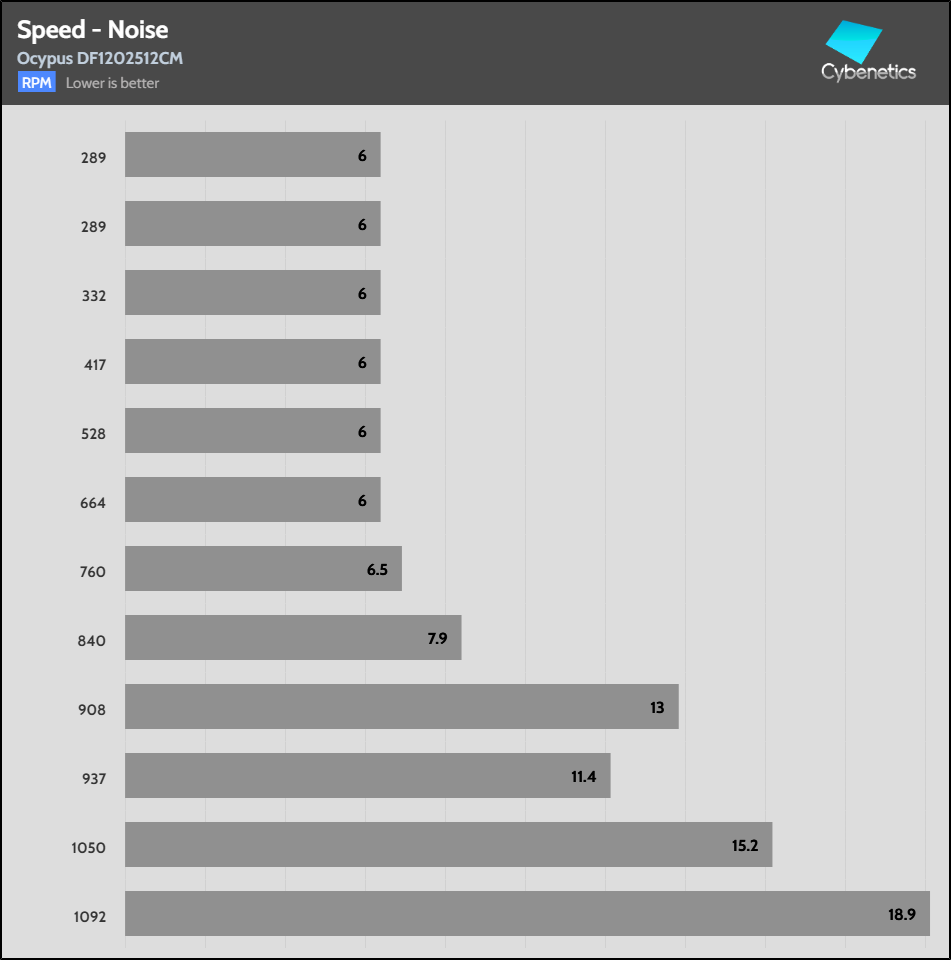The height and width of the screenshot is (960, 951).
Task: Click the 417 axis label
Action: [93, 365]
